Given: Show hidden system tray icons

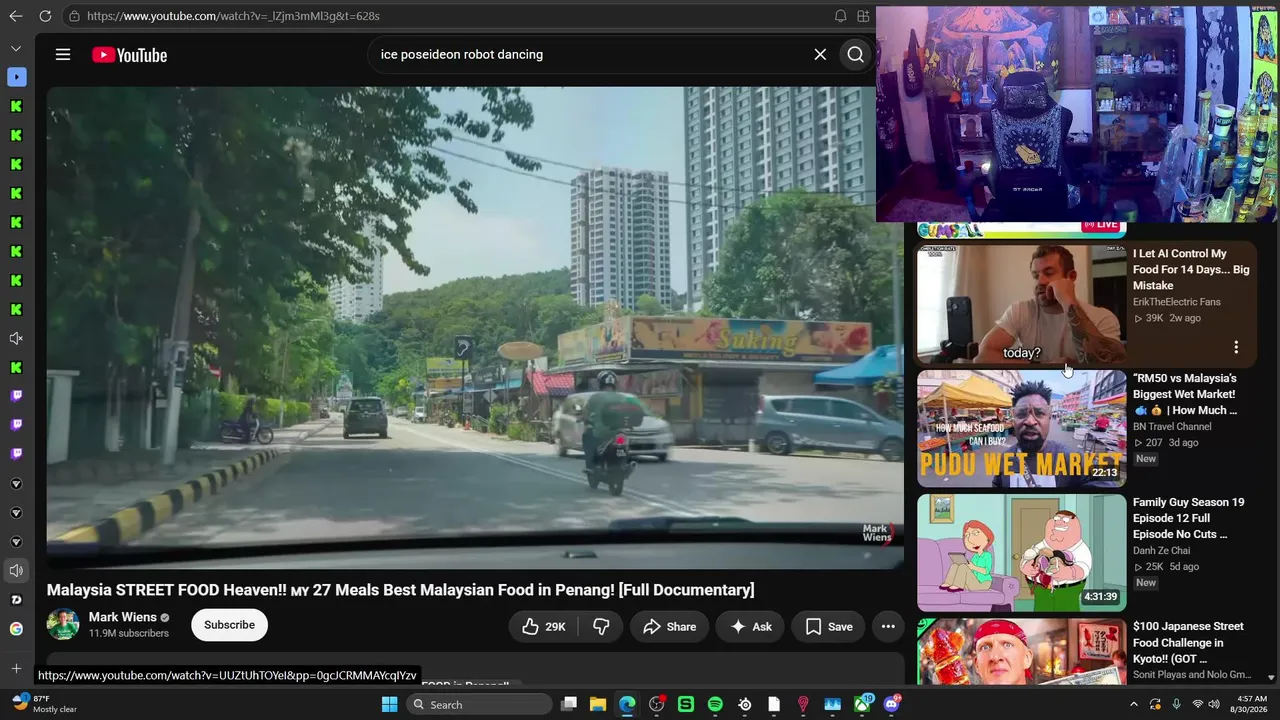Looking at the screenshot, I should click(1134, 704).
